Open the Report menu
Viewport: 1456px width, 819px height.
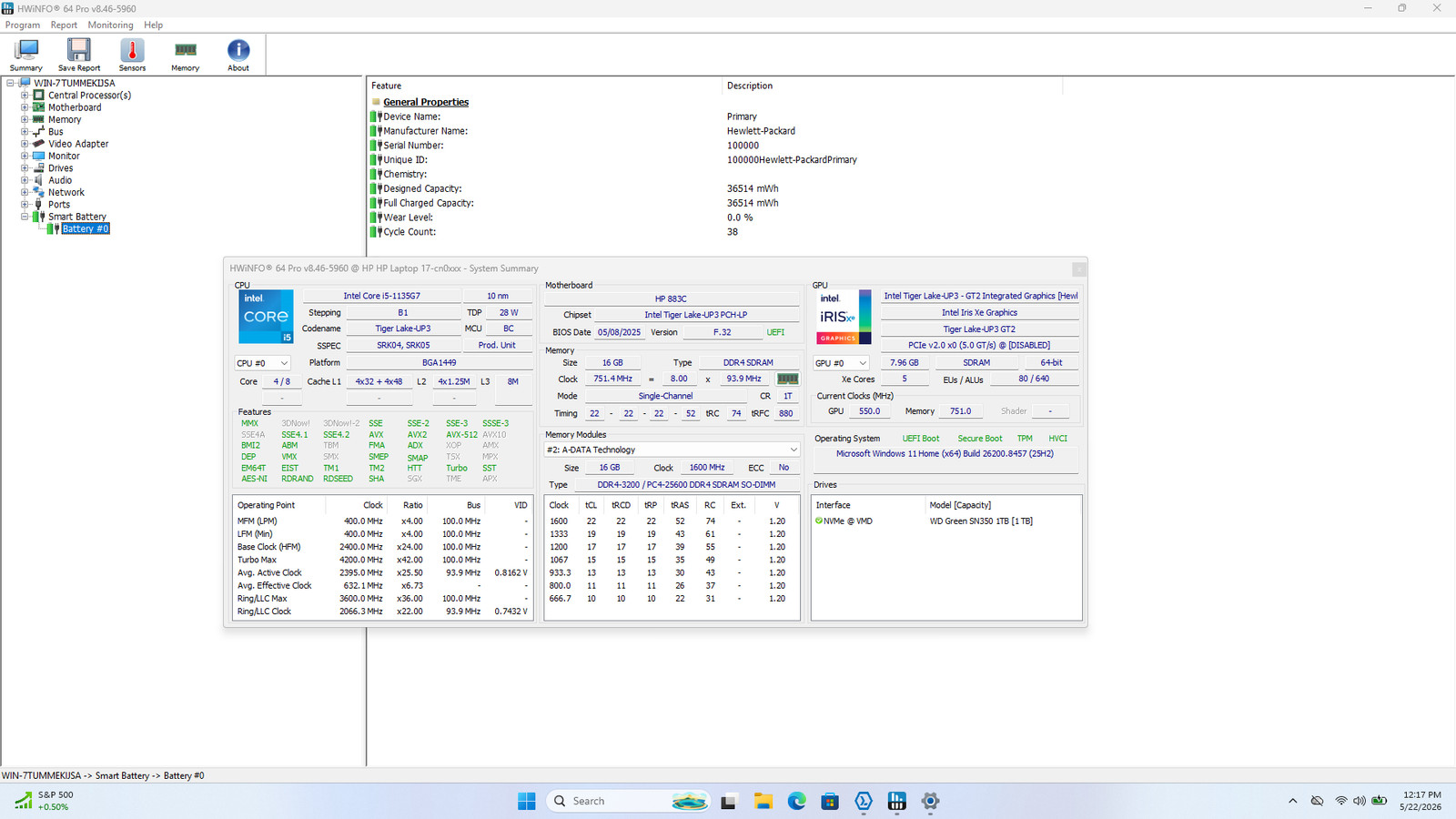click(64, 25)
